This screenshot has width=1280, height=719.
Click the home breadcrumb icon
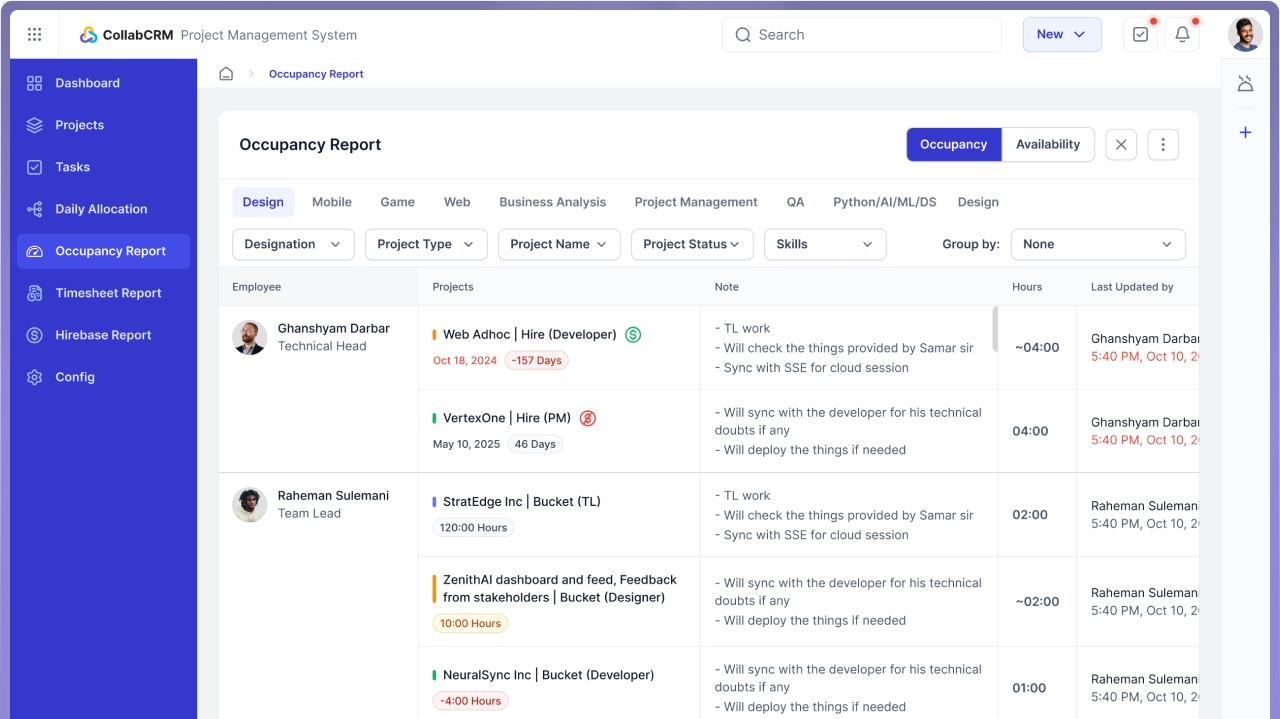(226, 74)
